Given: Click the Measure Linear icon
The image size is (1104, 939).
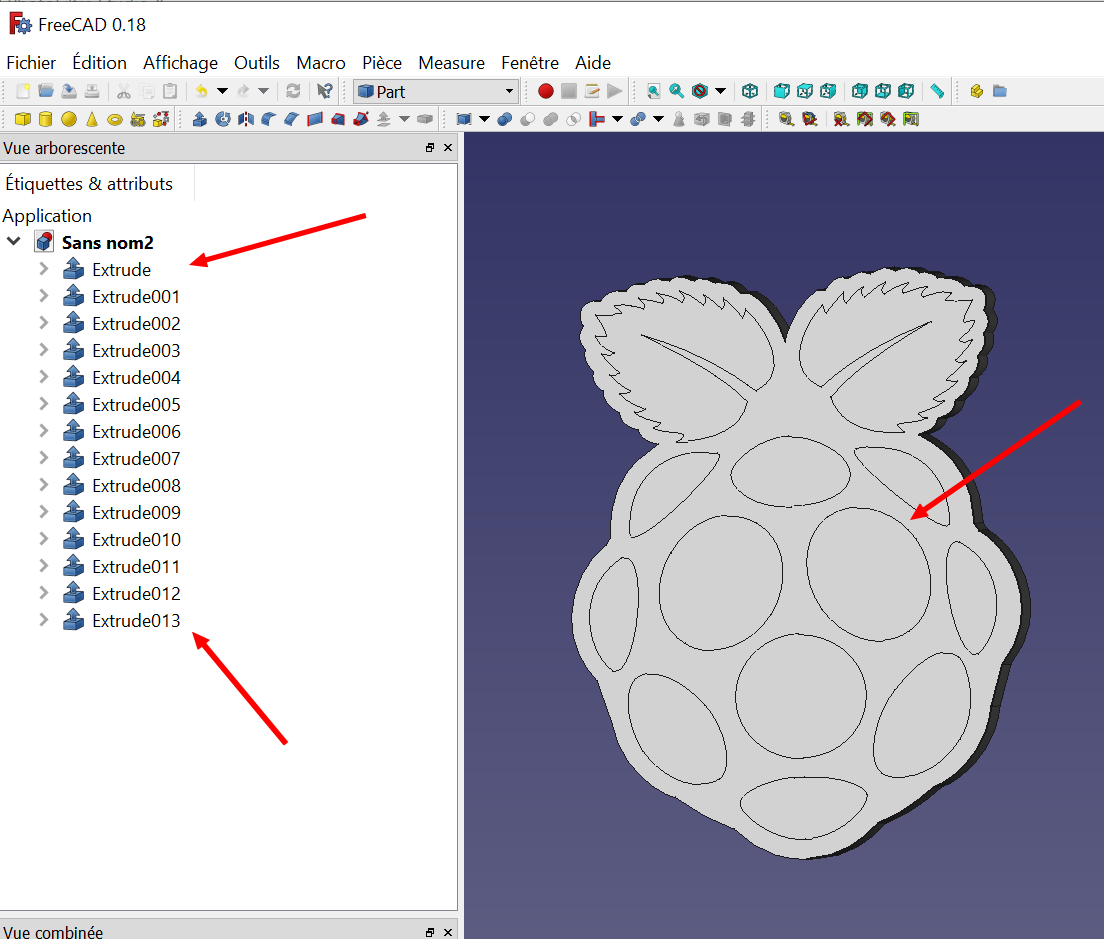Looking at the screenshot, I should tap(786, 120).
